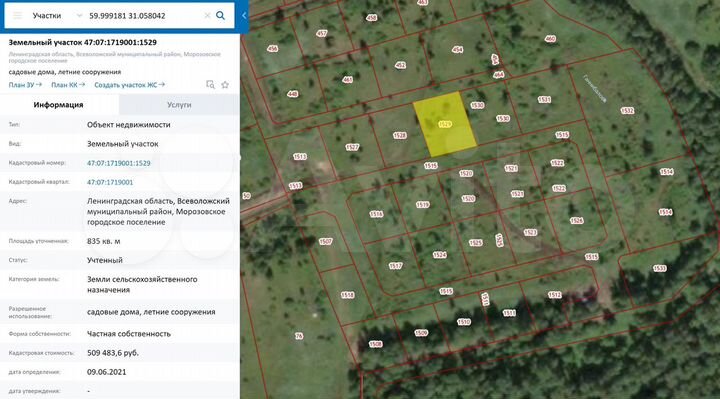This screenshot has height=399, width=720.
Task: Run search with the magnifier icon
Action: tap(221, 16)
